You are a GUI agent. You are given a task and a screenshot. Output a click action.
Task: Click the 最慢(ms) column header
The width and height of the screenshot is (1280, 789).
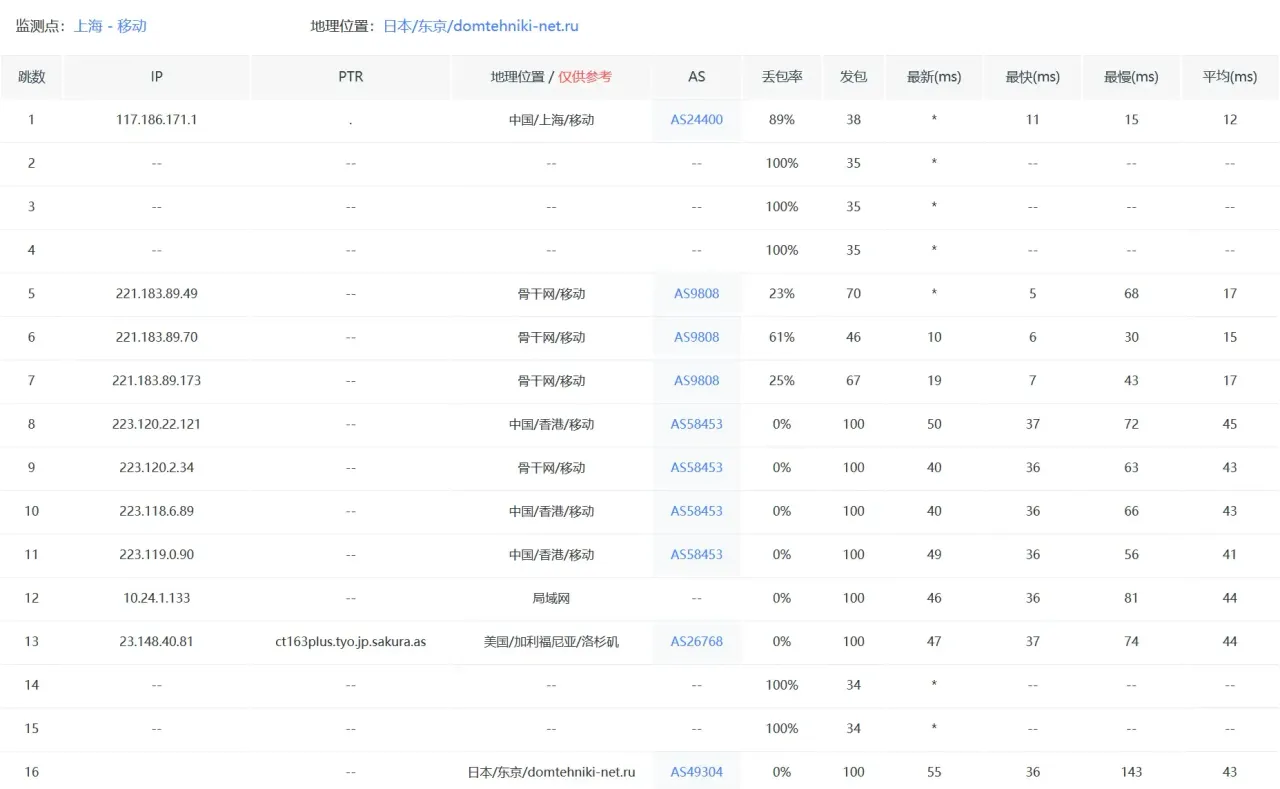coord(1131,76)
